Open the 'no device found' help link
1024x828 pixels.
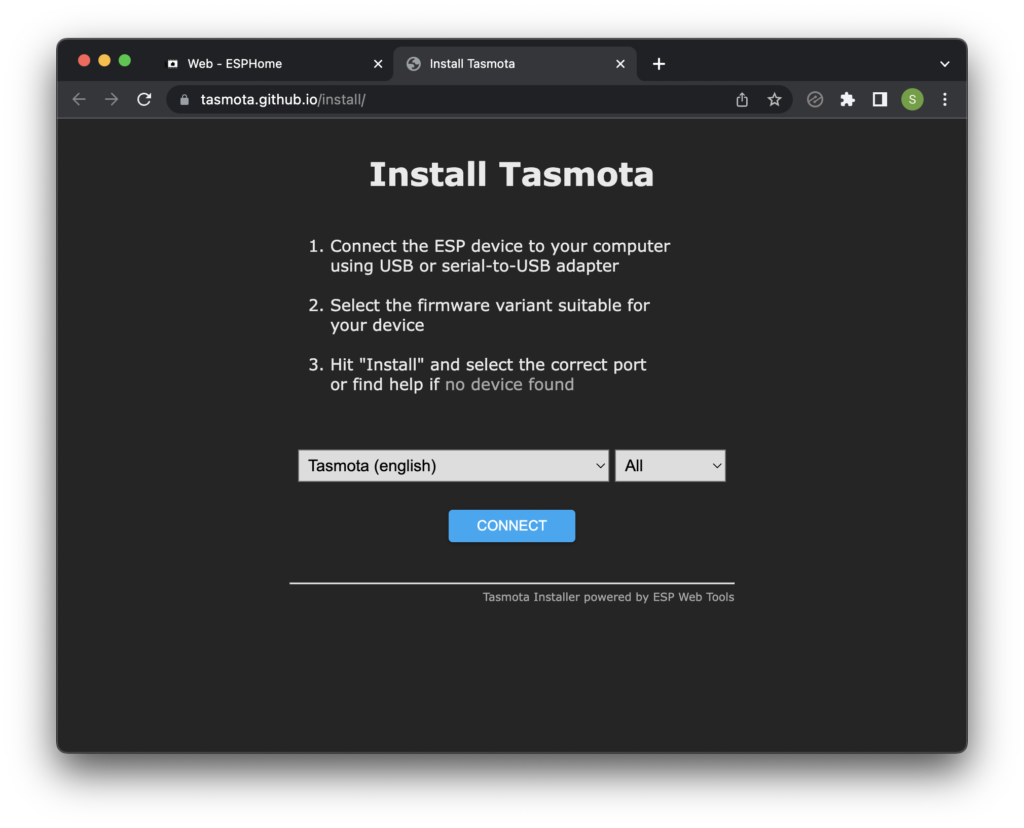[x=509, y=385]
